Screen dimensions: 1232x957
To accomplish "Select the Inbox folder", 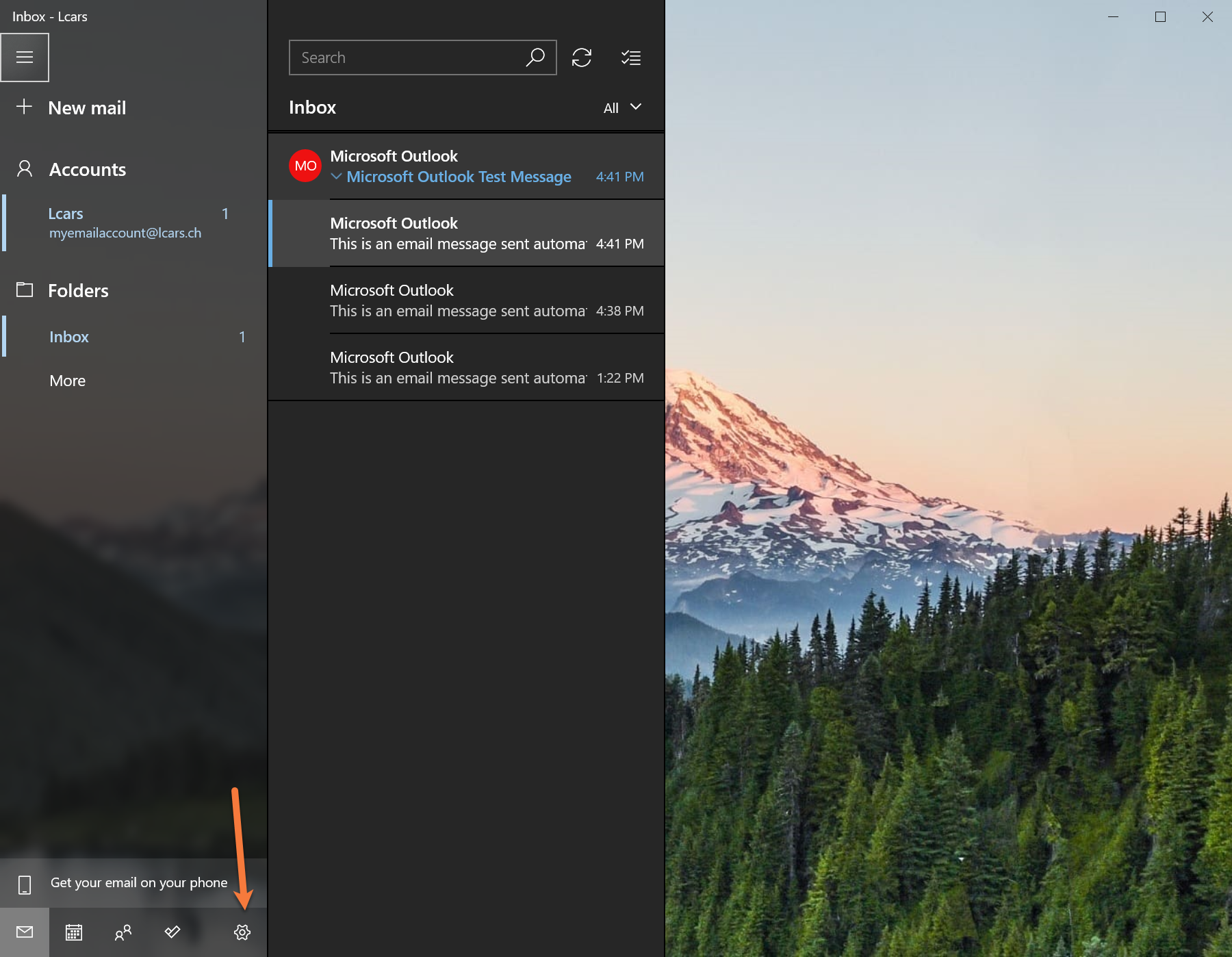I will [69, 337].
